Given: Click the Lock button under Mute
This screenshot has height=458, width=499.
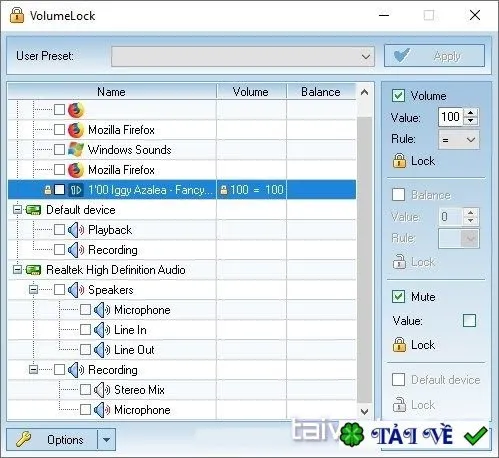Looking at the screenshot, I should tap(414, 345).
